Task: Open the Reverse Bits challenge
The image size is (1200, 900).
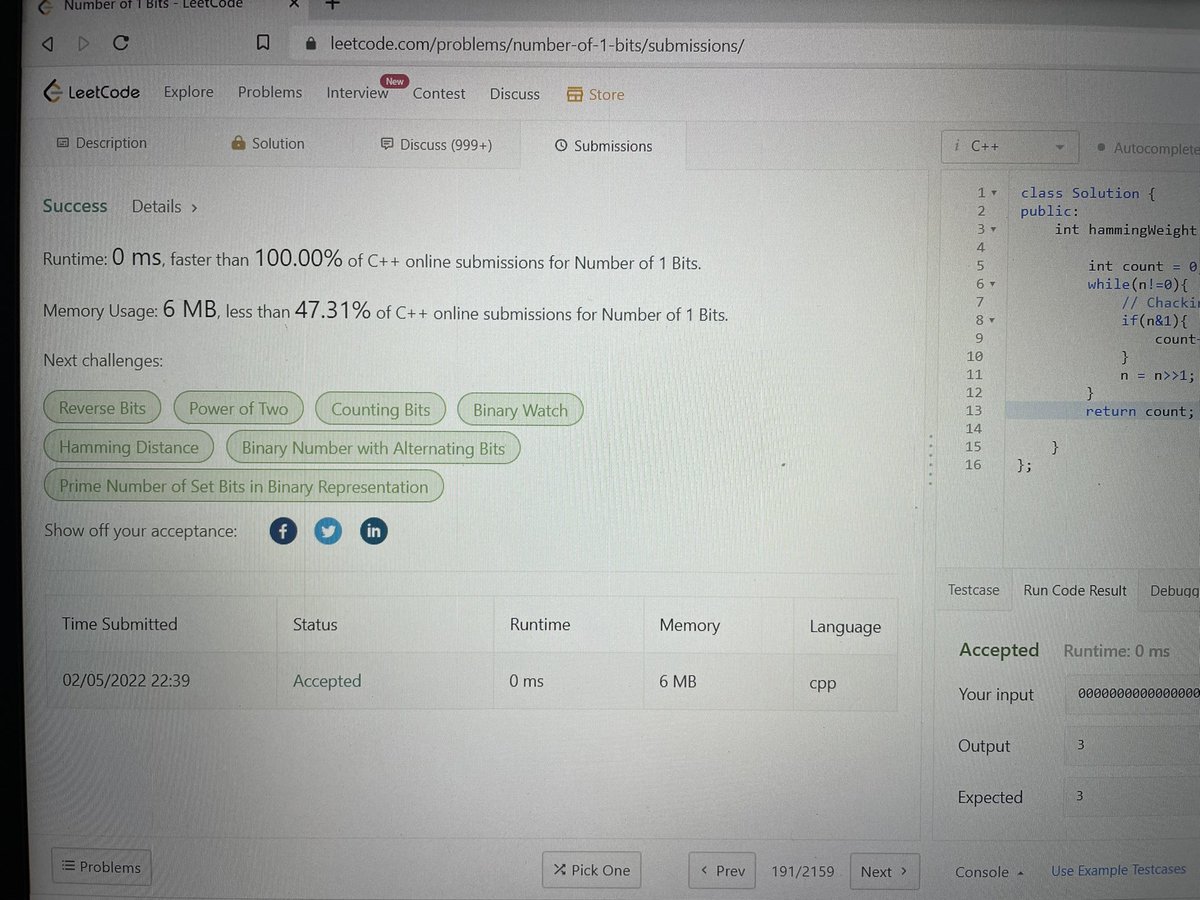Action: coord(102,408)
